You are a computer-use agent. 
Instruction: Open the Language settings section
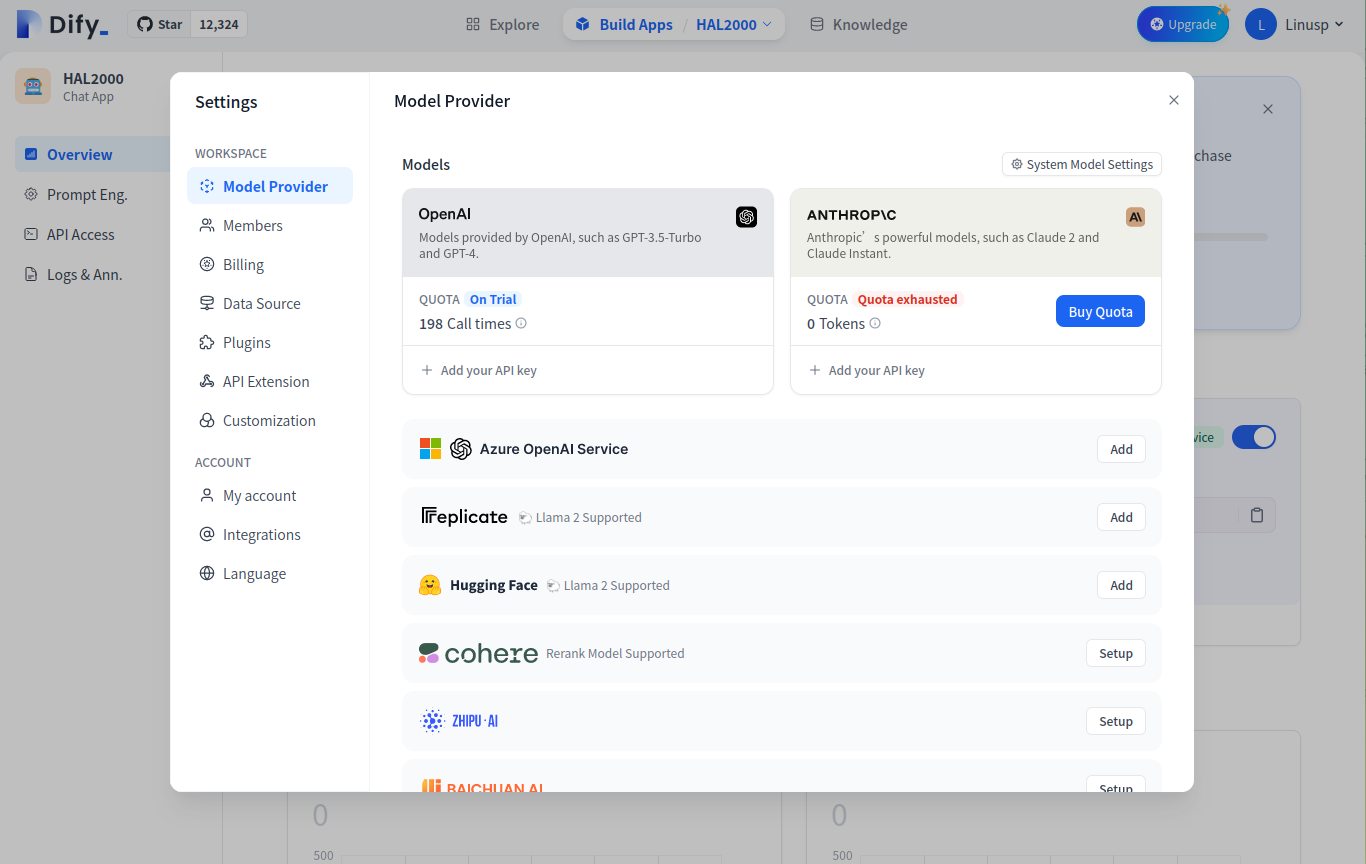(x=270, y=573)
